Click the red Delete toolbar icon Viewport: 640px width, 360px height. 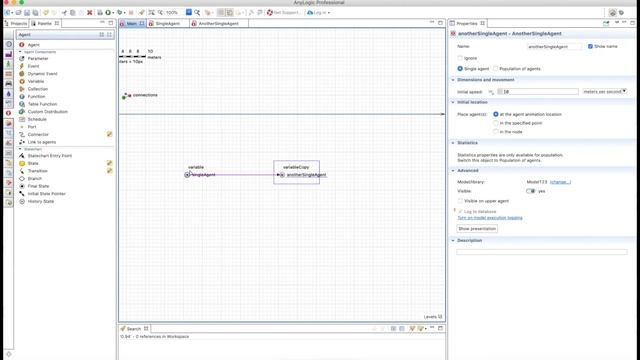(x=90, y=13)
